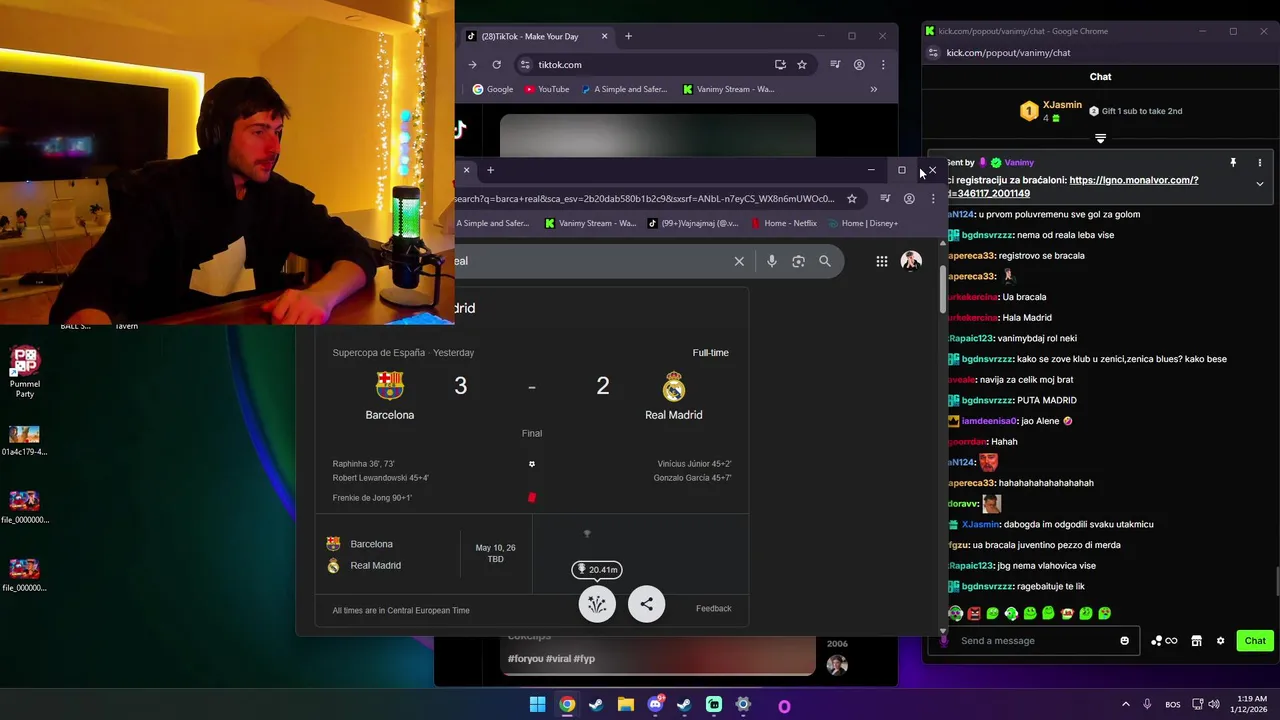The width and height of the screenshot is (1280, 720).
Task: Open Pummel Party desktop shortcut
Action: [x=25, y=373]
